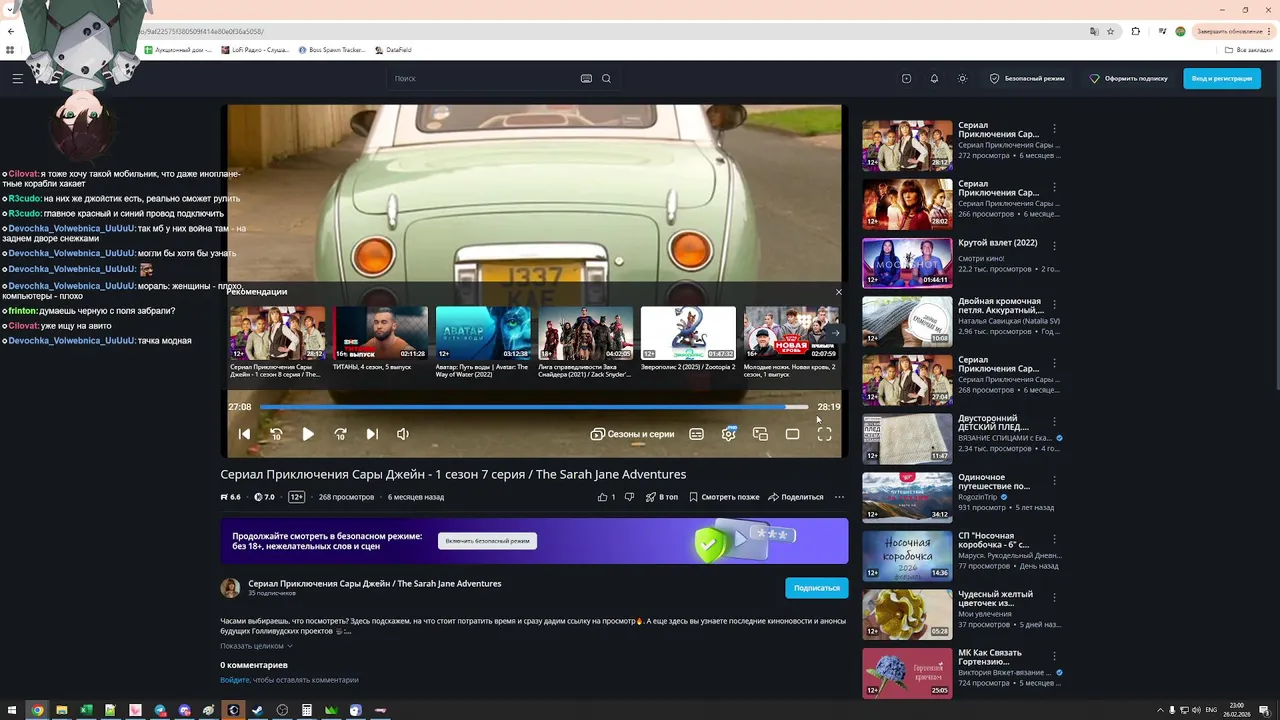Open channel name The Sarah Jane Adventures

(x=375, y=583)
